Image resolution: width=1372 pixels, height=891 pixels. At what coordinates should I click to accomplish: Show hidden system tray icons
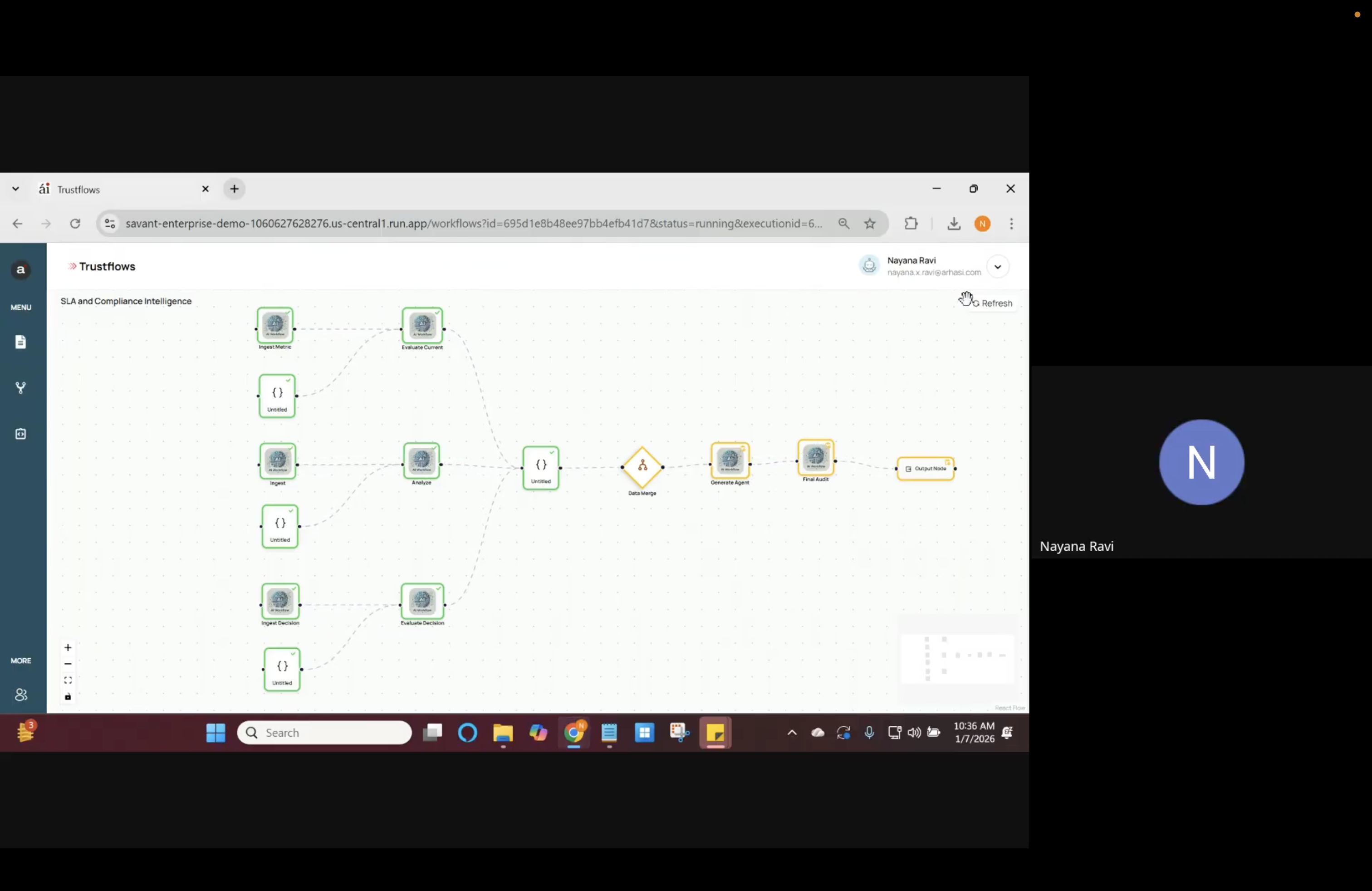tap(792, 733)
